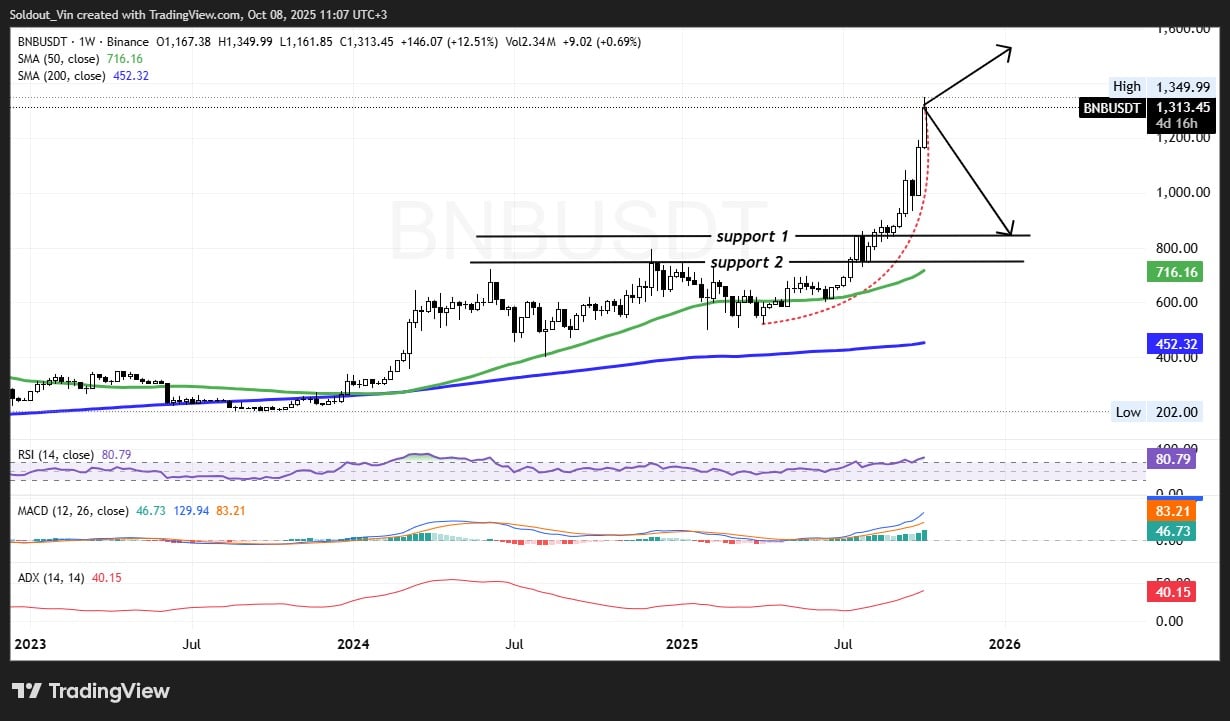The width and height of the screenshot is (1230, 721).
Task: Click the current price label 1,313.45
Action: coord(1182,107)
